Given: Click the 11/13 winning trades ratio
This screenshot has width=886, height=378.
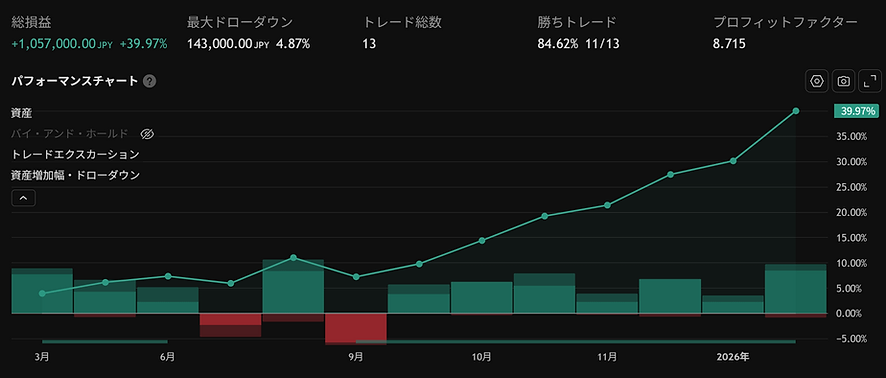Looking at the screenshot, I should [602, 44].
